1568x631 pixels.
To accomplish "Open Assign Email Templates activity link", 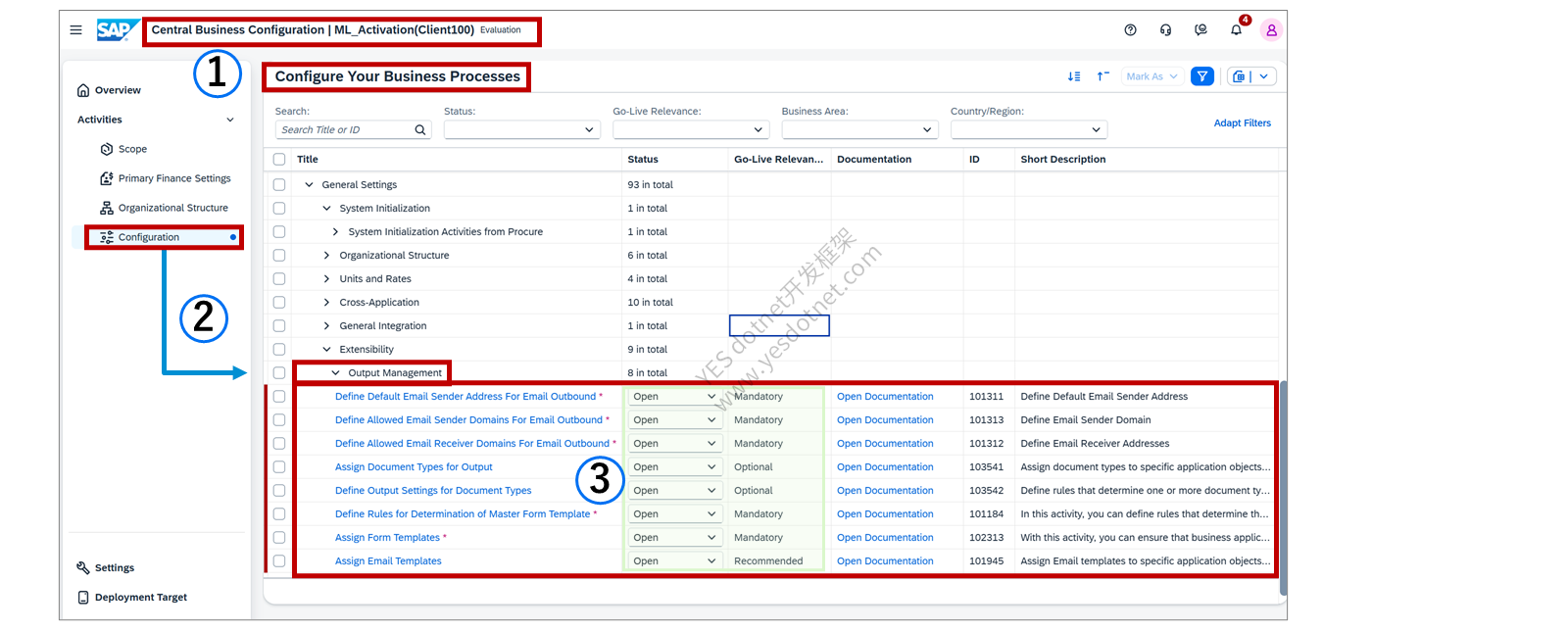I will [388, 561].
